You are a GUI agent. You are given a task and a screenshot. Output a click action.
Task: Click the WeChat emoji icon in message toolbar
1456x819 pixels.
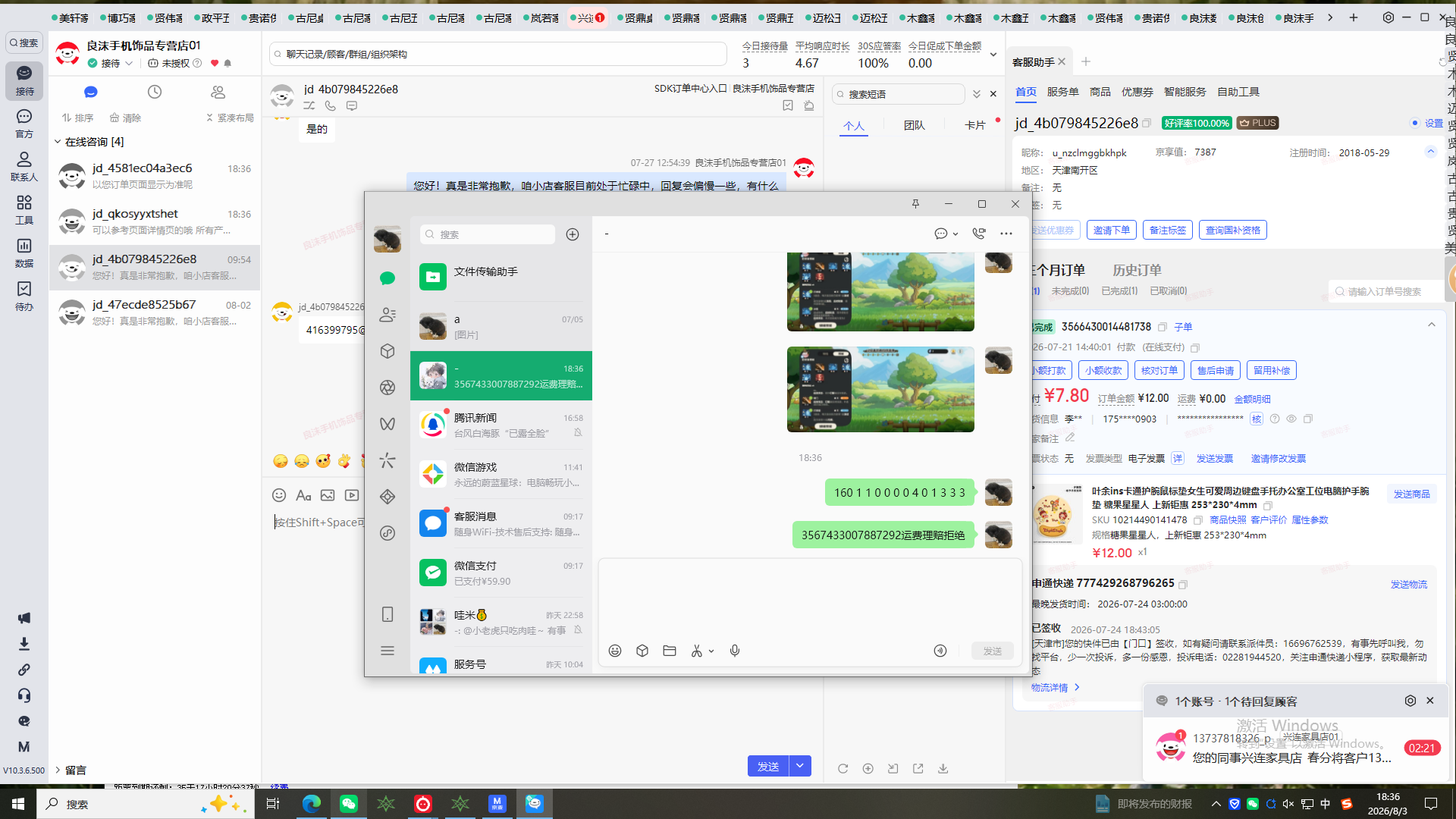point(615,651)
